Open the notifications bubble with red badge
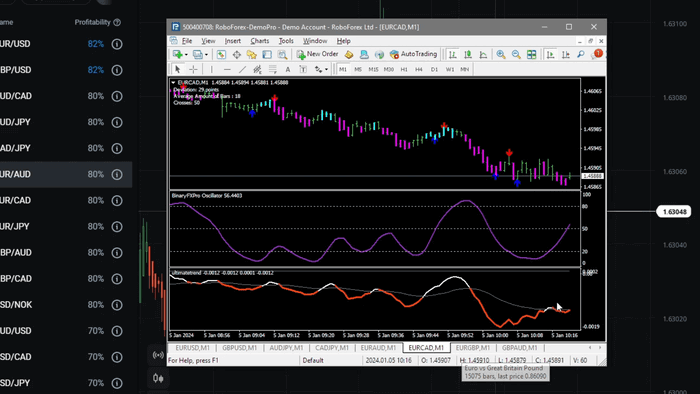Viewport: 700px width, 394px height. 597,54
